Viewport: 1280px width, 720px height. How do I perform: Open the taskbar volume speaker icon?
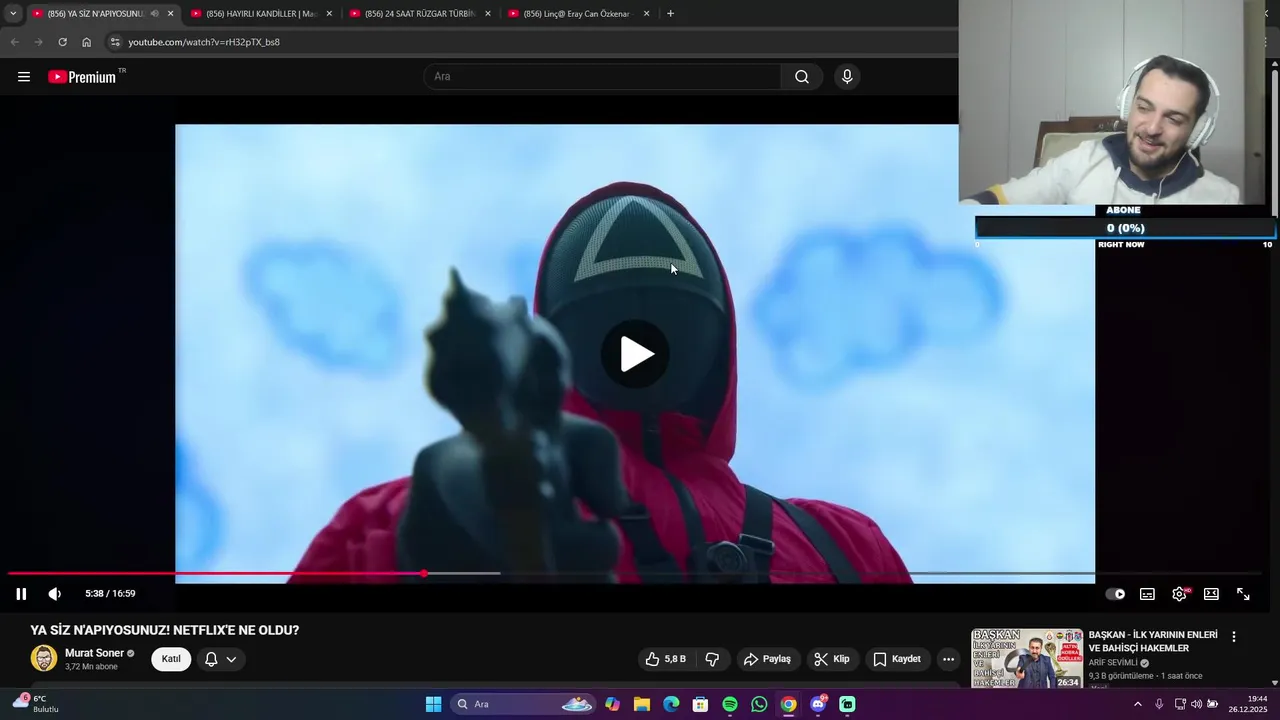tap(1196, 705)
